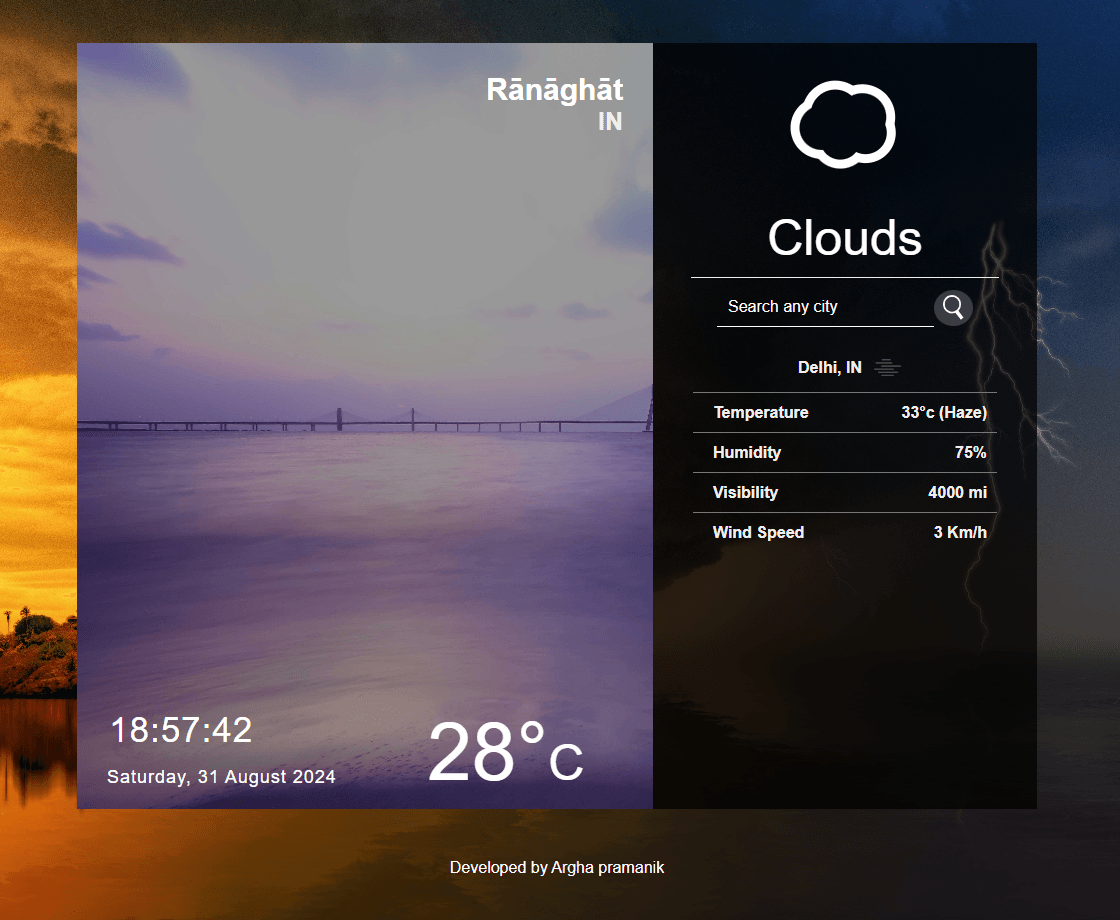The height and width of the screenshot is (920, 1120).
Task: Click the '18:57:42' clock time
Action: click(x=181, y=730)
